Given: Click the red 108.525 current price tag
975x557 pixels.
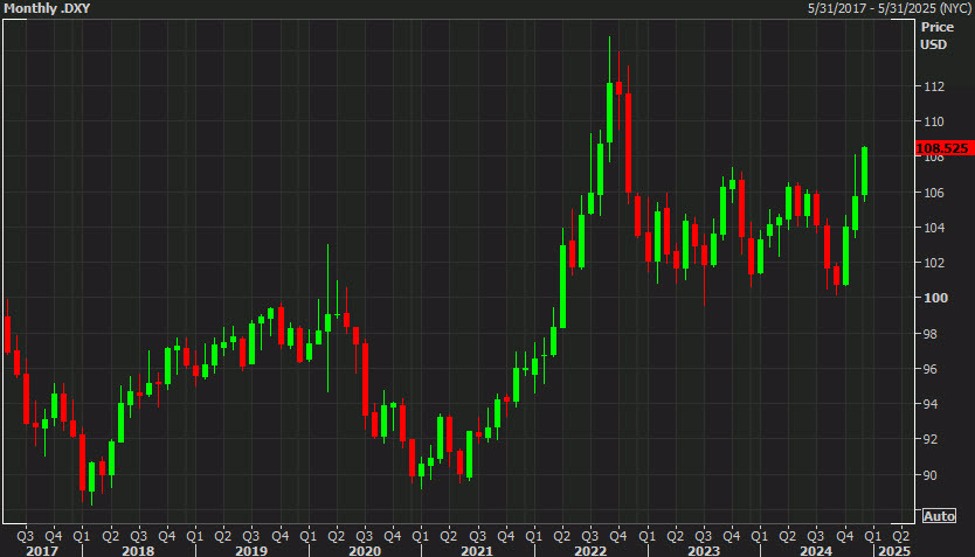Looking at the screenshot, I should click(942, 148).
